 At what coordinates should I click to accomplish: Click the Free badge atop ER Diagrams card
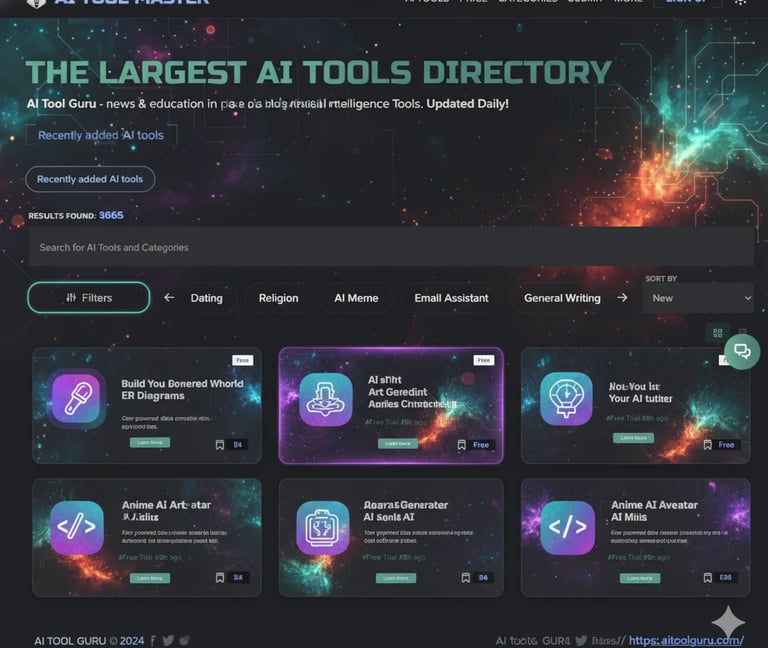point(242,360)
